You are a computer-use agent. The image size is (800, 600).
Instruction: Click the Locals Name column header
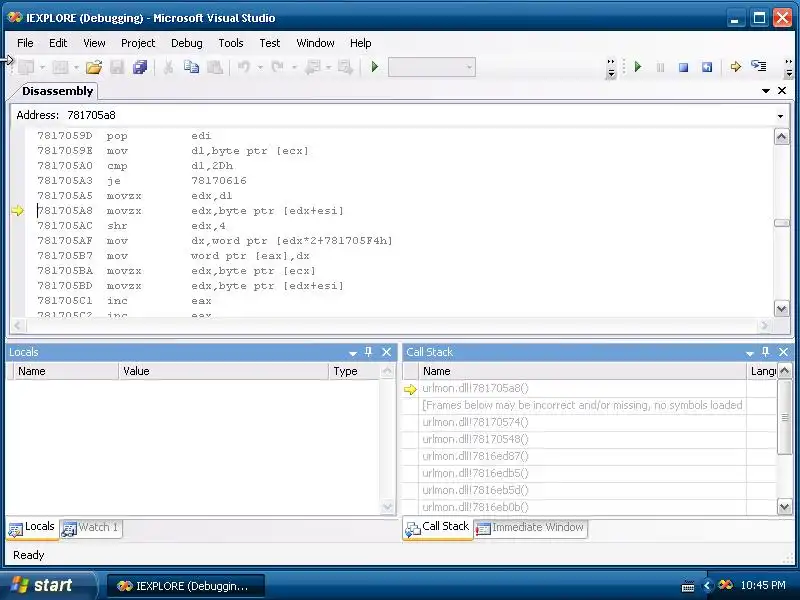(66, 371)
